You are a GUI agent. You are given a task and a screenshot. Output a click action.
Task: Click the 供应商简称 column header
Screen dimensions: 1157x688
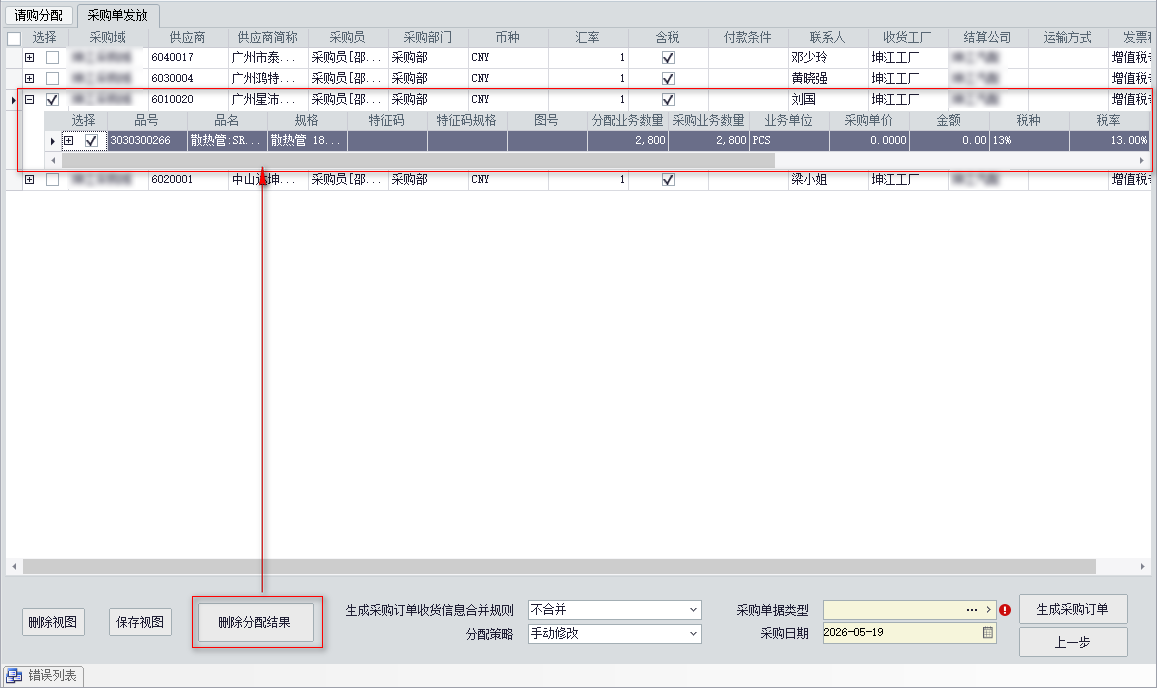268,38
